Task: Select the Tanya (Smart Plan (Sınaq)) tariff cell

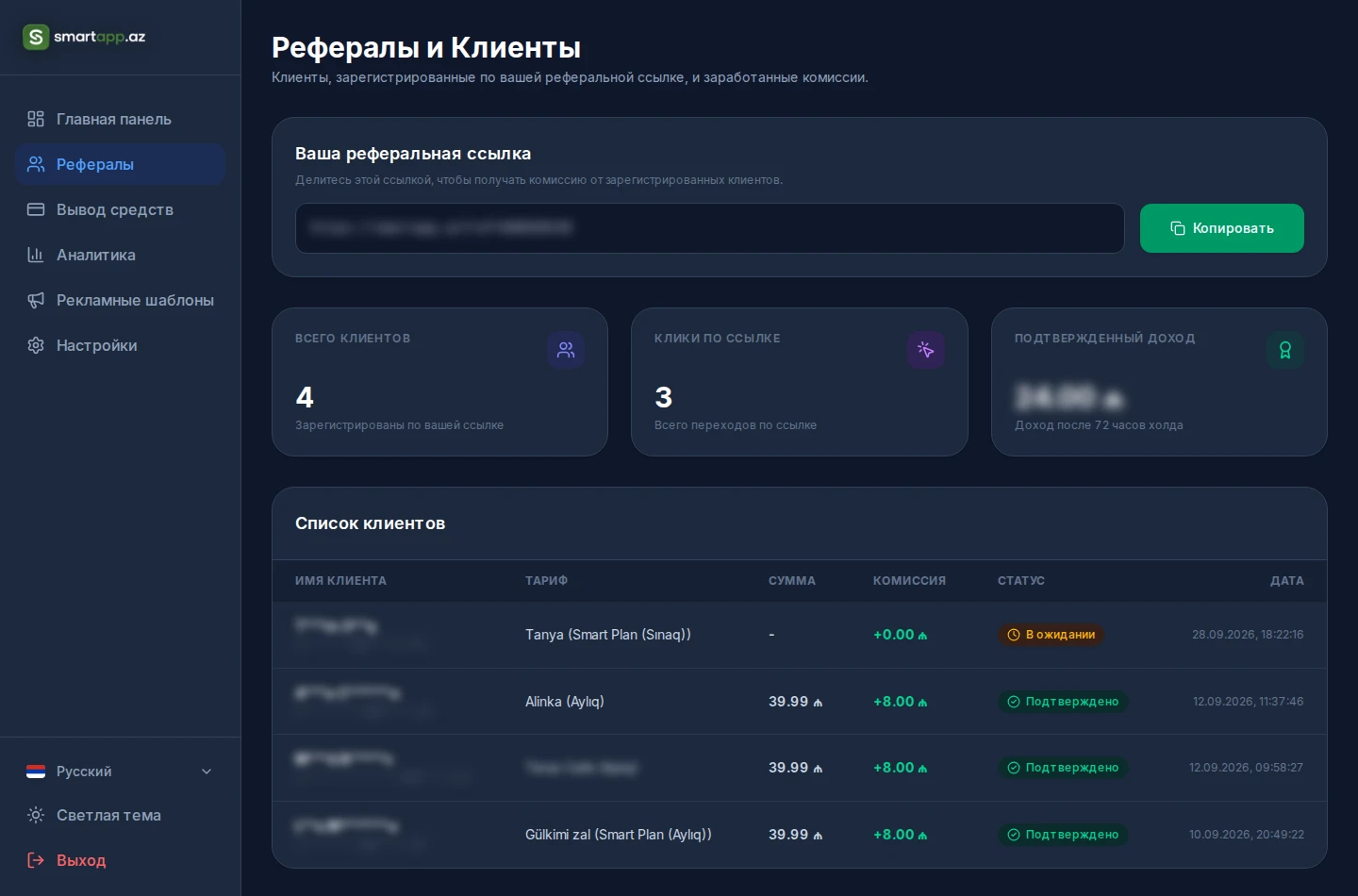Action: 608,635
